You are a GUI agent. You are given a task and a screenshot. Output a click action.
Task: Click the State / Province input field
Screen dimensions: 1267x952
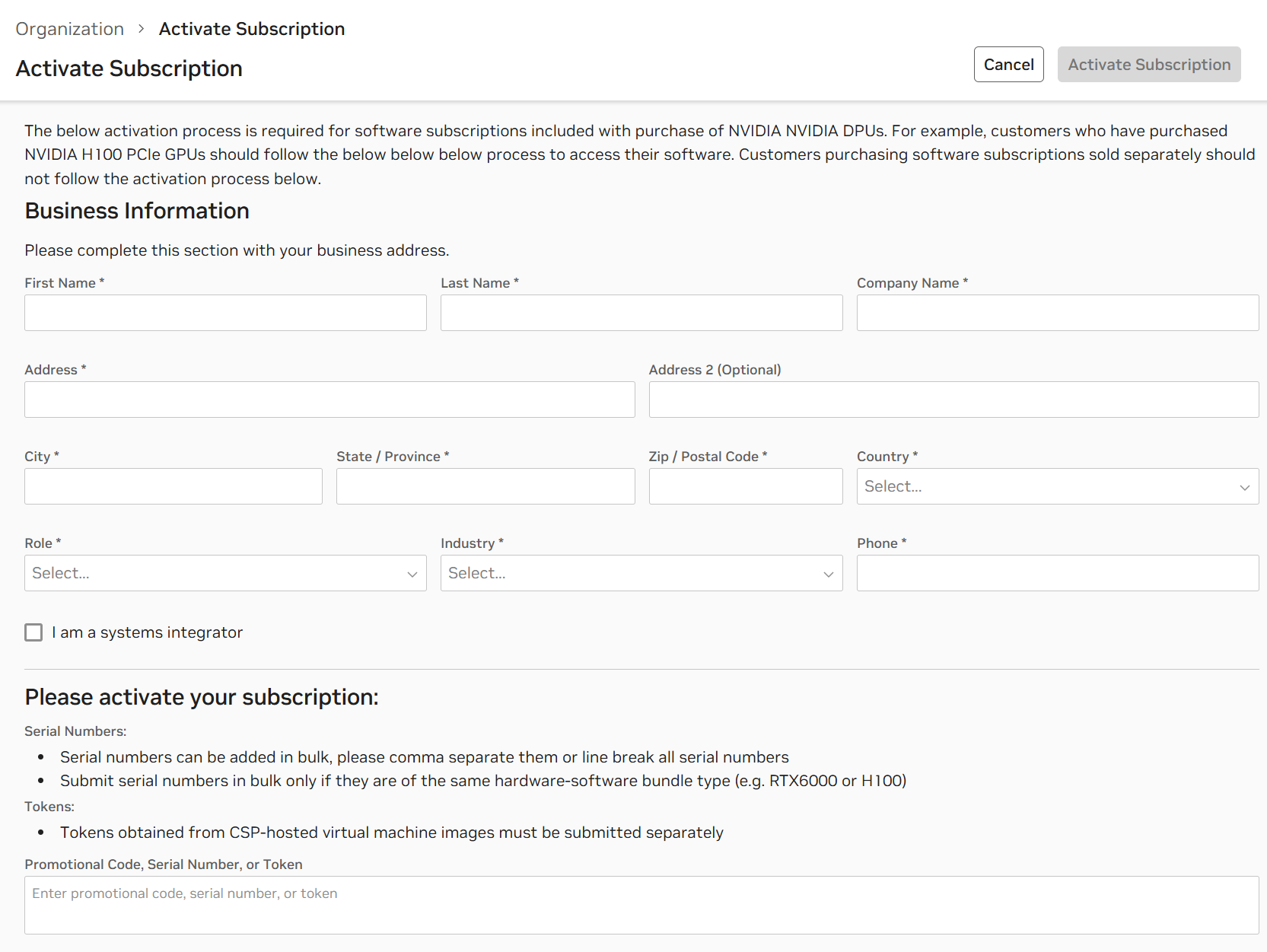tap(485, 486)
